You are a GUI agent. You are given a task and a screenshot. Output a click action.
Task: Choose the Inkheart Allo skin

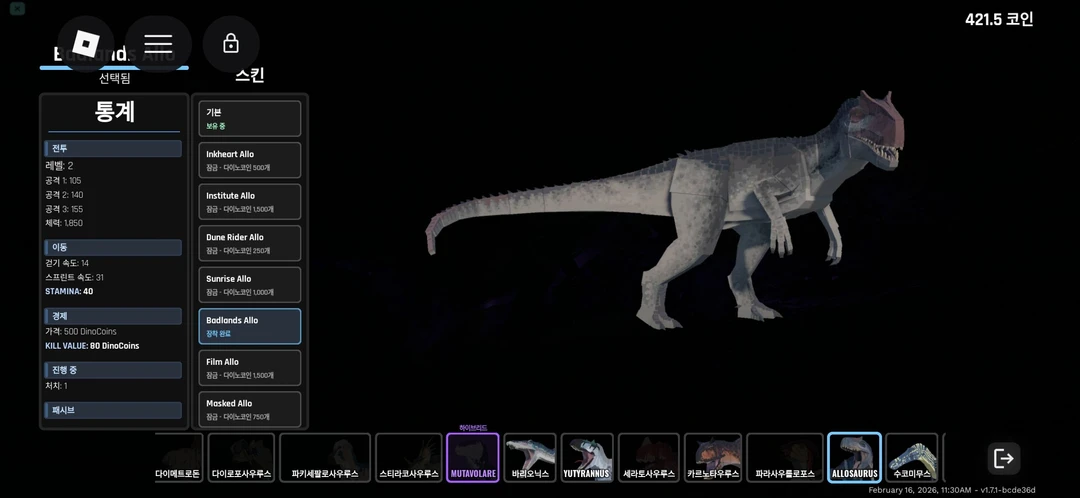250,160
